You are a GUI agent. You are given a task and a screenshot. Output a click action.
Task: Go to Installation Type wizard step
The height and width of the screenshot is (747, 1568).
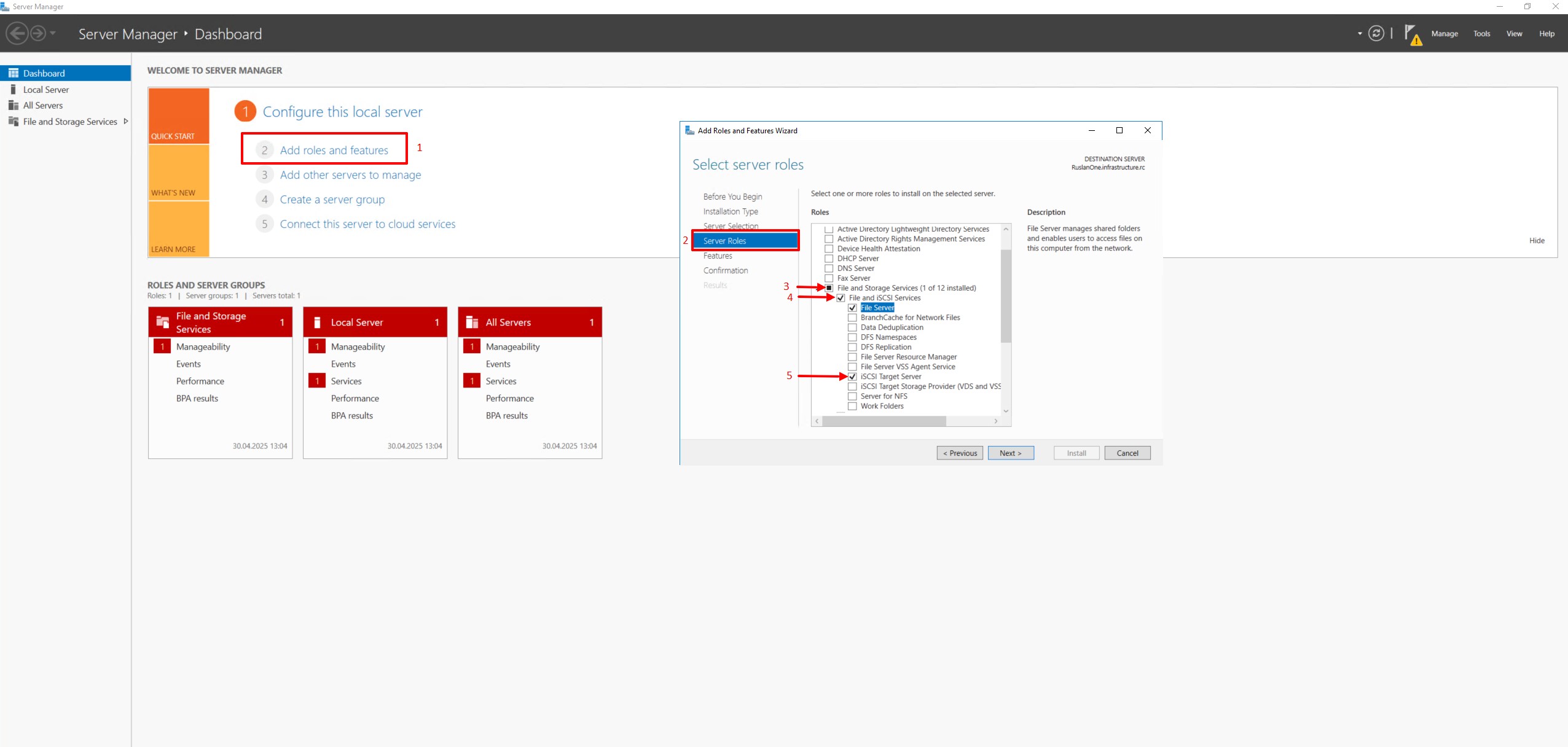(x=731, y=211)
